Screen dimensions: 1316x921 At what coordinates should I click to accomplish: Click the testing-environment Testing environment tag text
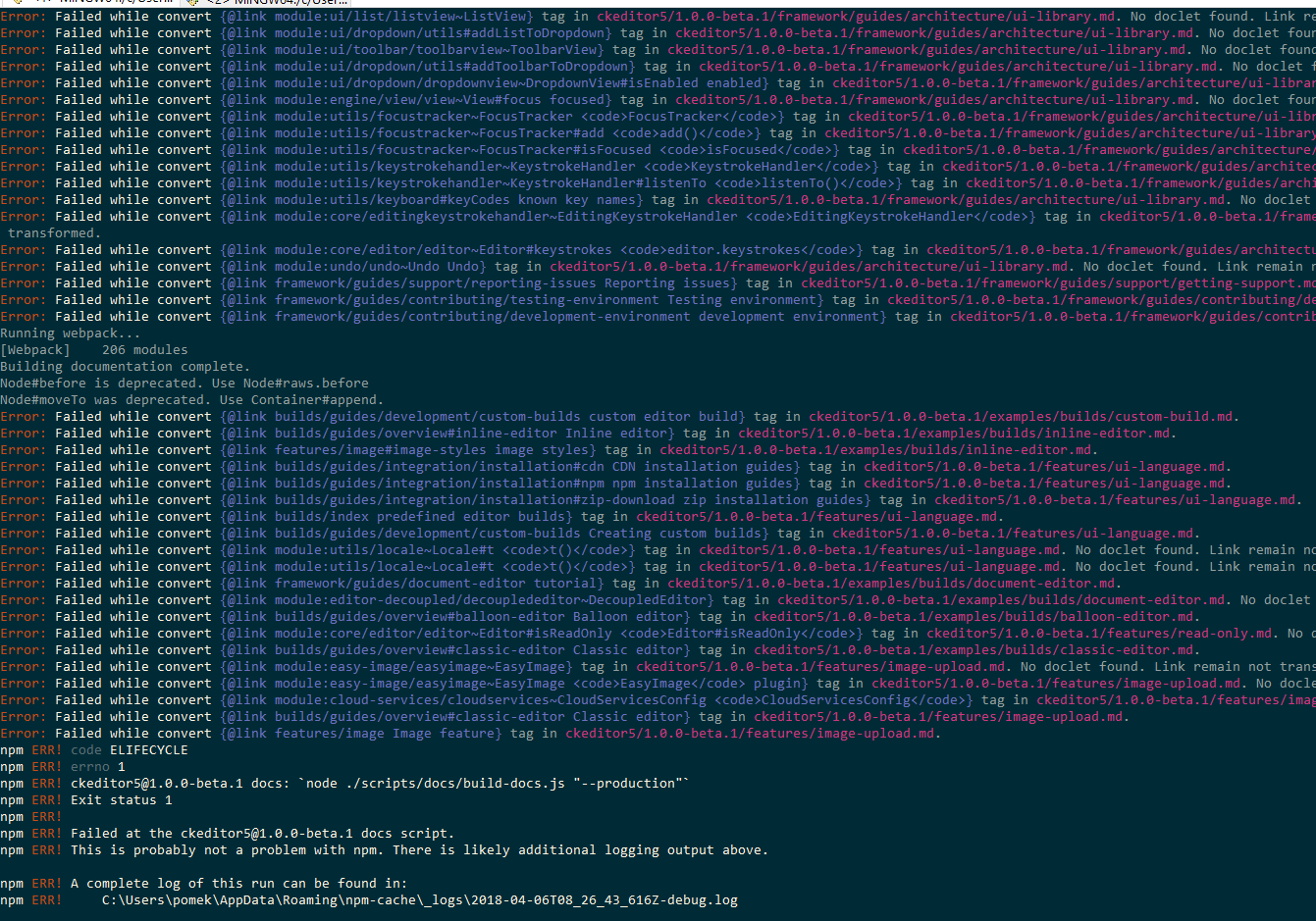(522, 300)
